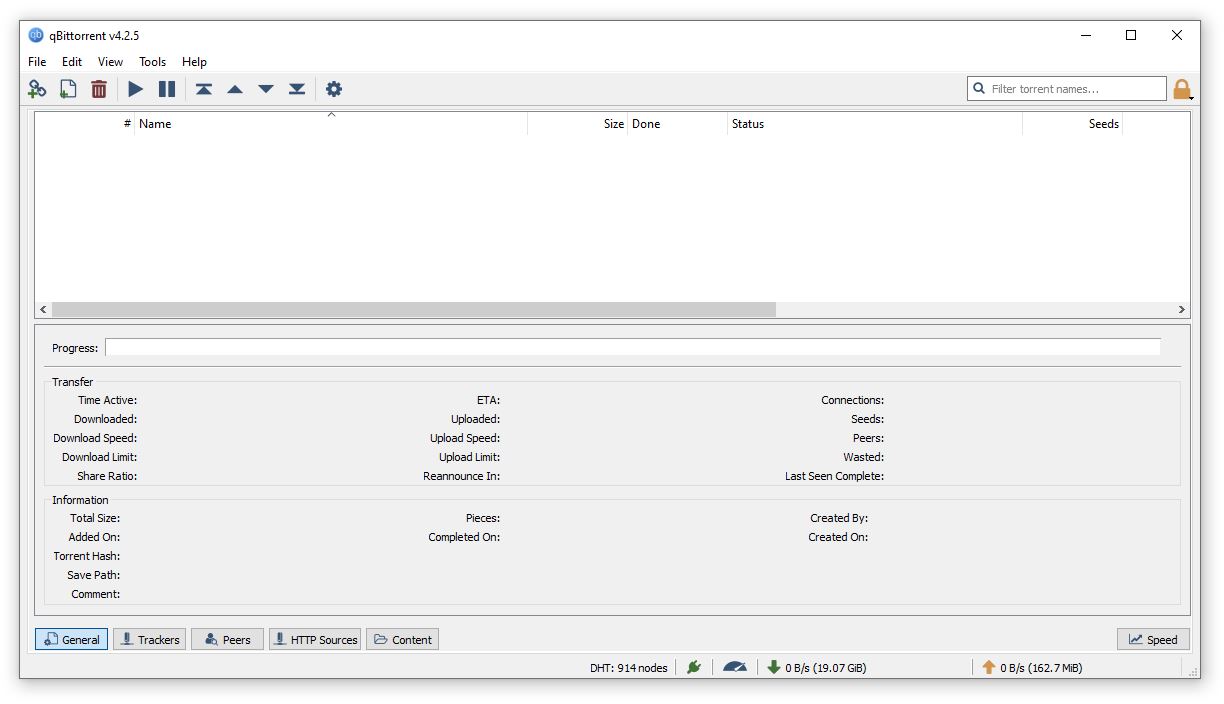Sort torrents by Name column
1224x704 pixels.
pyautogui.click(x=331, y=124)
